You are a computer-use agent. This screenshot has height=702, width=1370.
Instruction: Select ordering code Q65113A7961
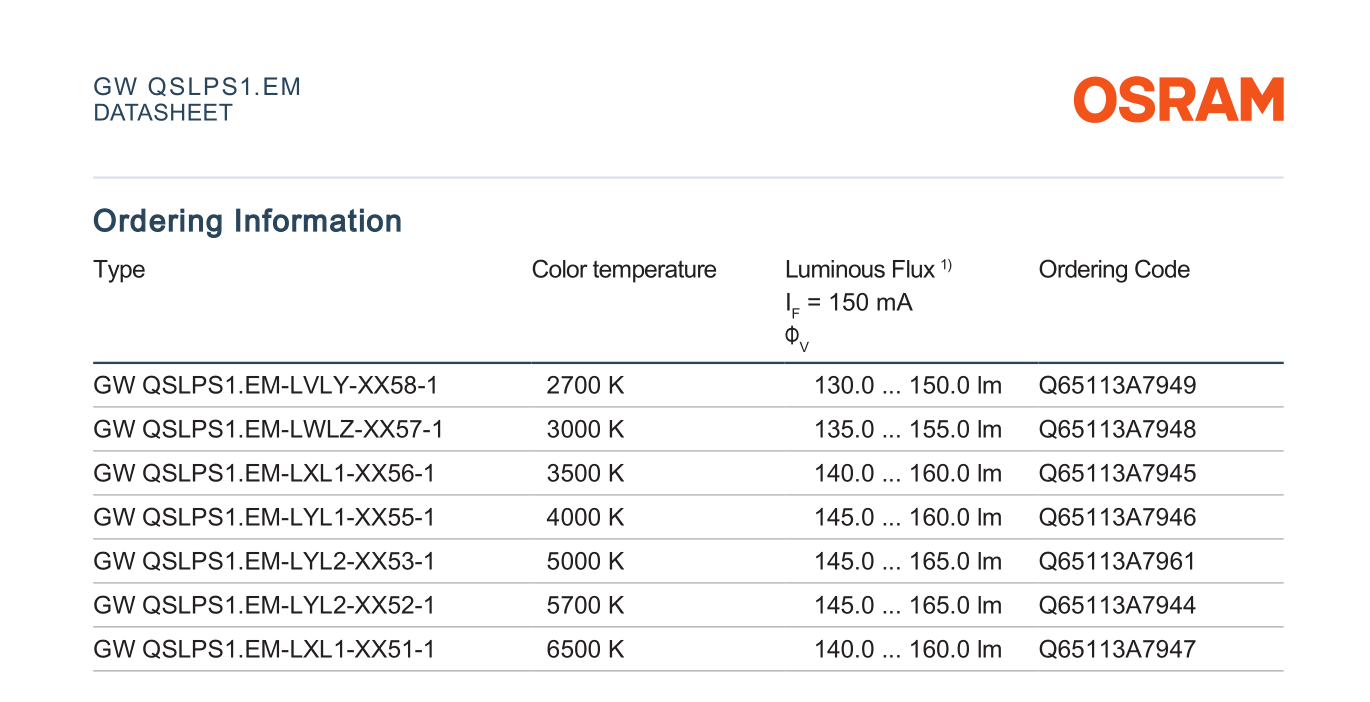[x=1117, y=562]
